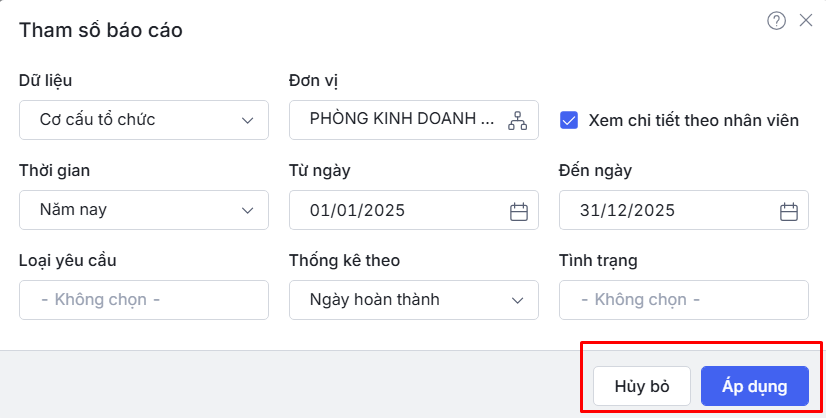
Task: Click the Ngày hoàn thành value text
Action: 374,300
